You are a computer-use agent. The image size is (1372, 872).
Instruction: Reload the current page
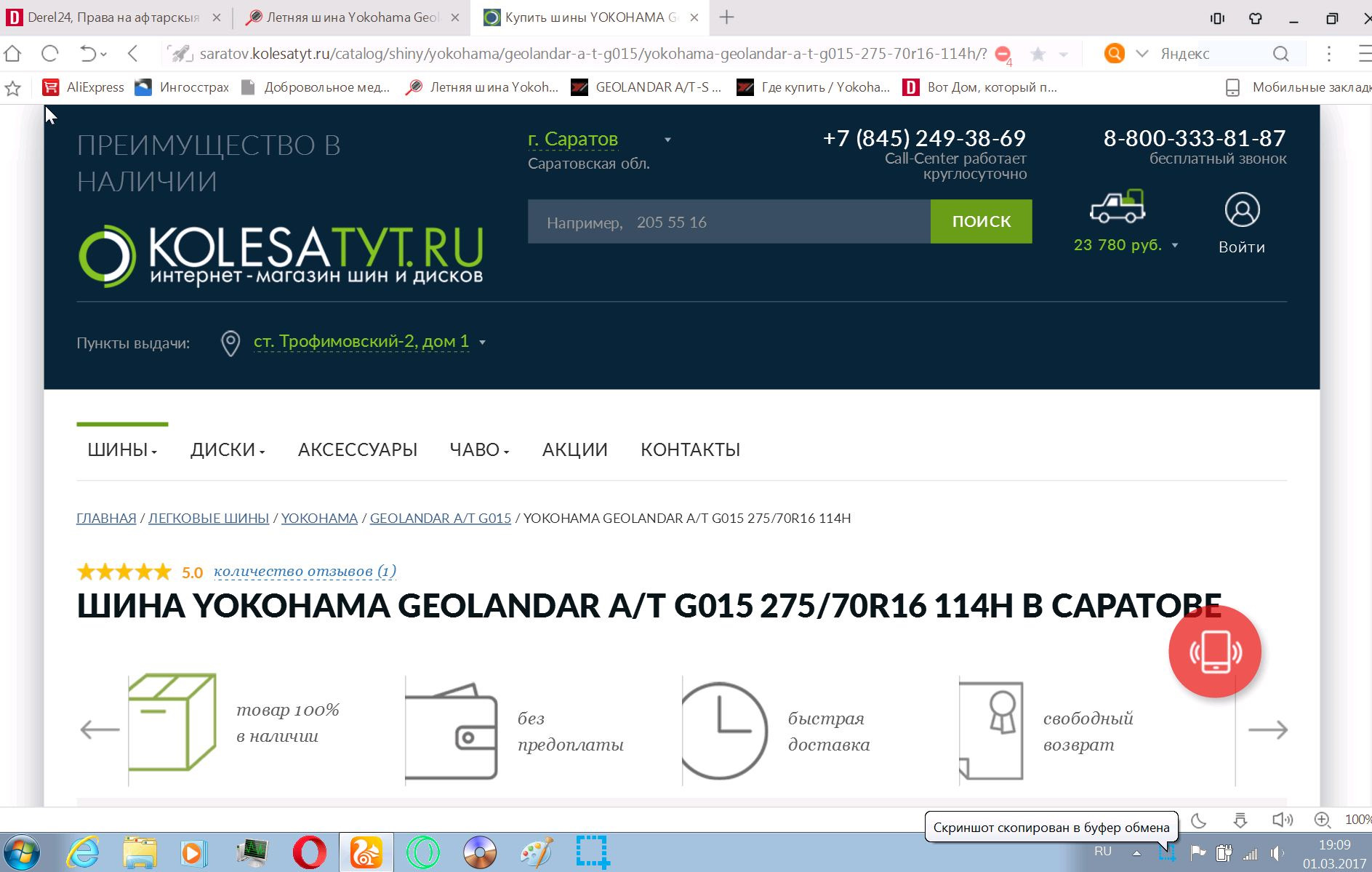49,54
